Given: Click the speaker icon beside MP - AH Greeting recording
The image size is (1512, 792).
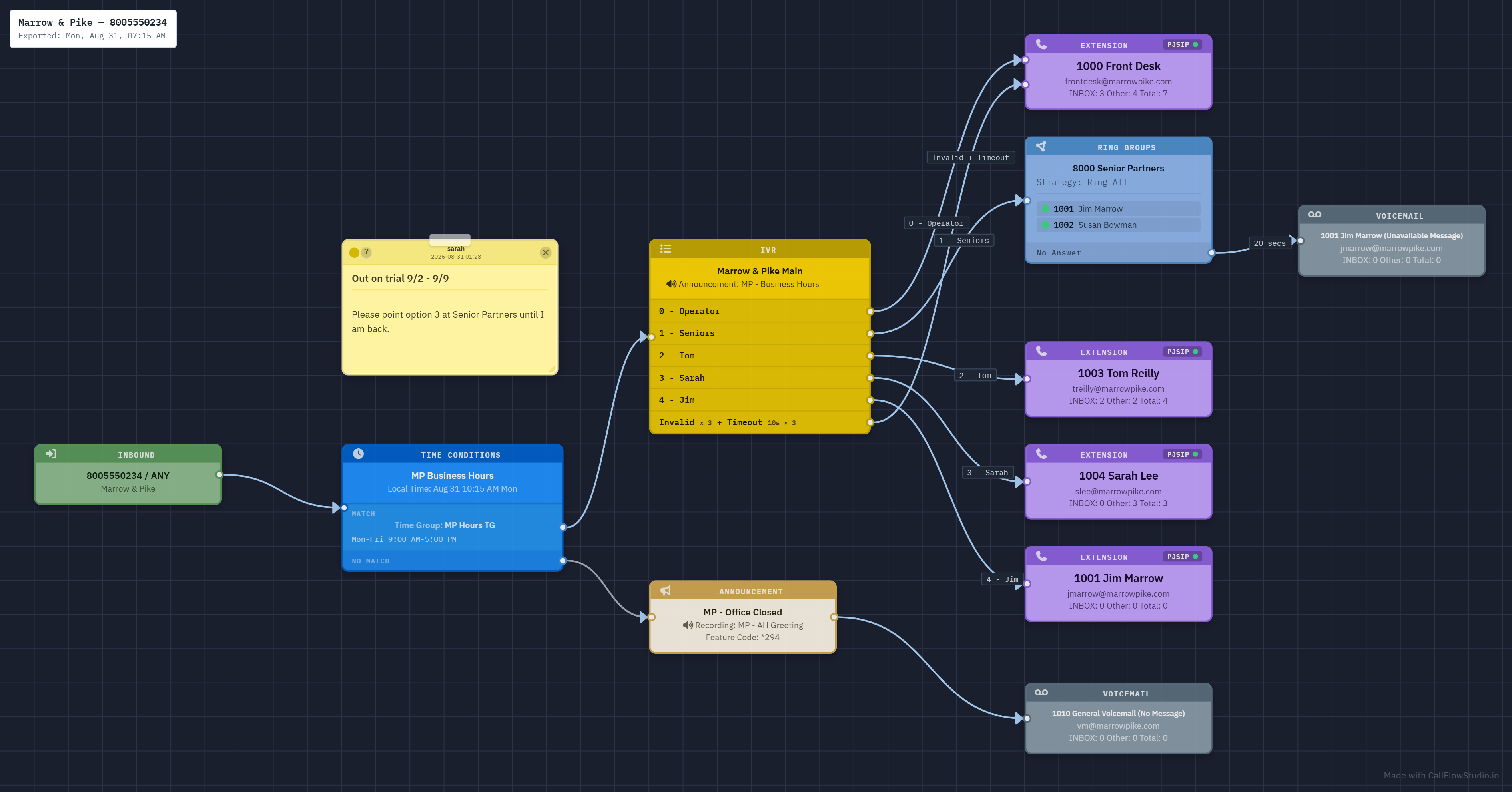Looking at the screenshot, I should point(688,625).
